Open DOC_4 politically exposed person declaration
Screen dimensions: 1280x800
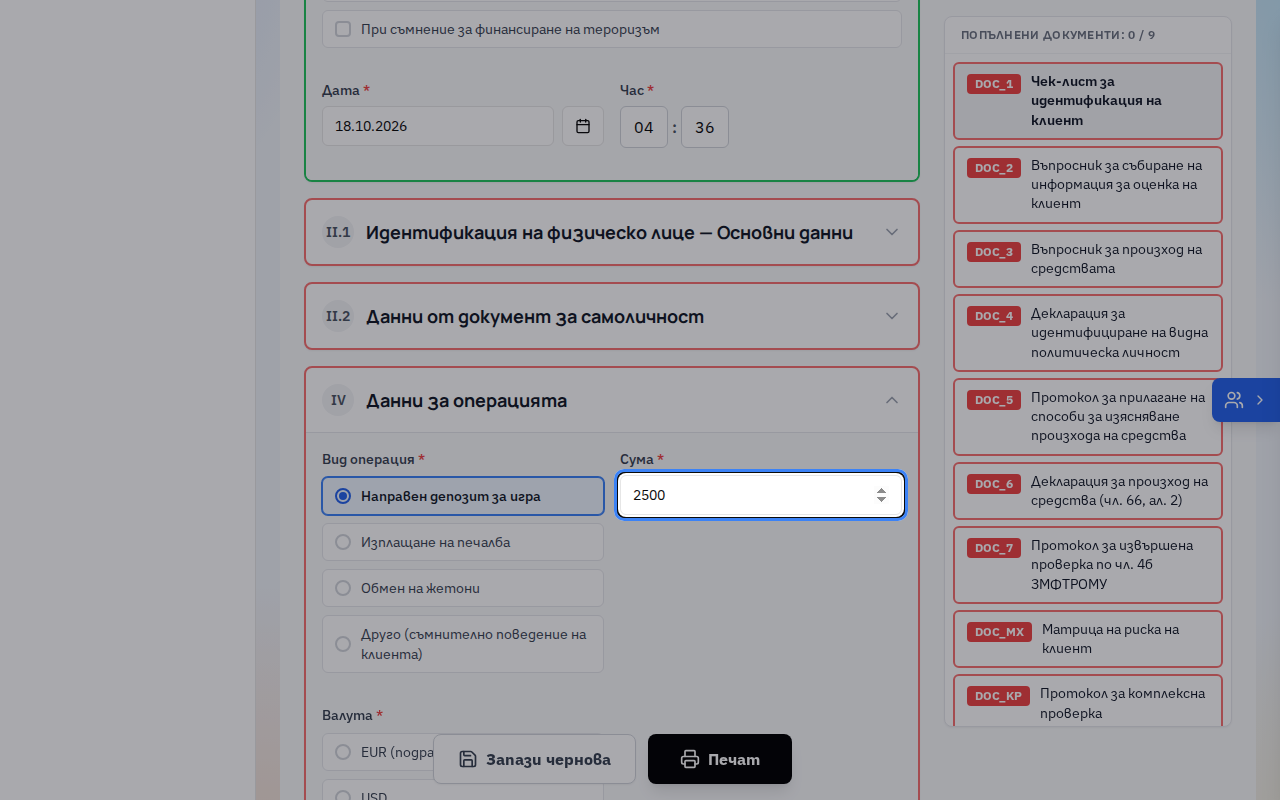1088,333
